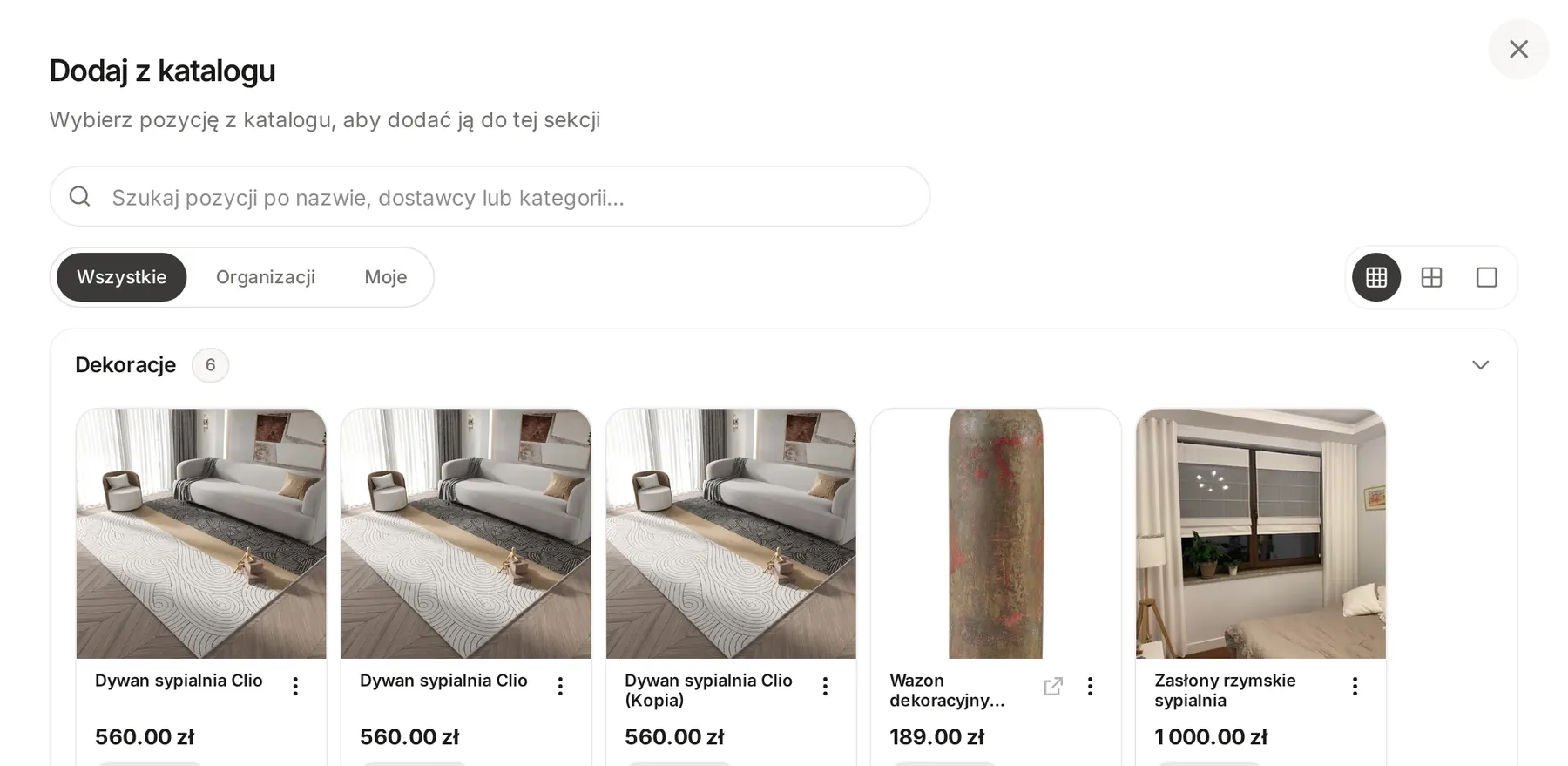Switch to medium grid view icon
The image size is (1568, 766).
1431,277
